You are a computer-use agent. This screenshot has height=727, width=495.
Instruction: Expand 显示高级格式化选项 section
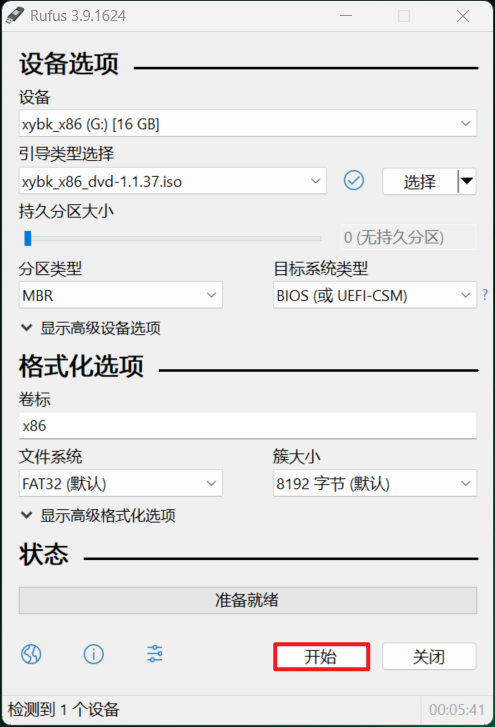click(98, 516)
